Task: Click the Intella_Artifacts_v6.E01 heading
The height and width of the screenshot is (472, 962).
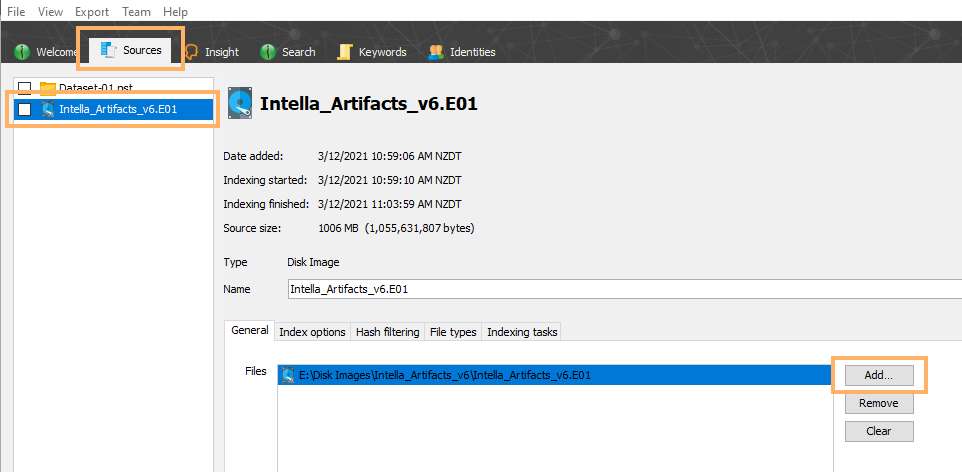Action: [x=369, y=104]
